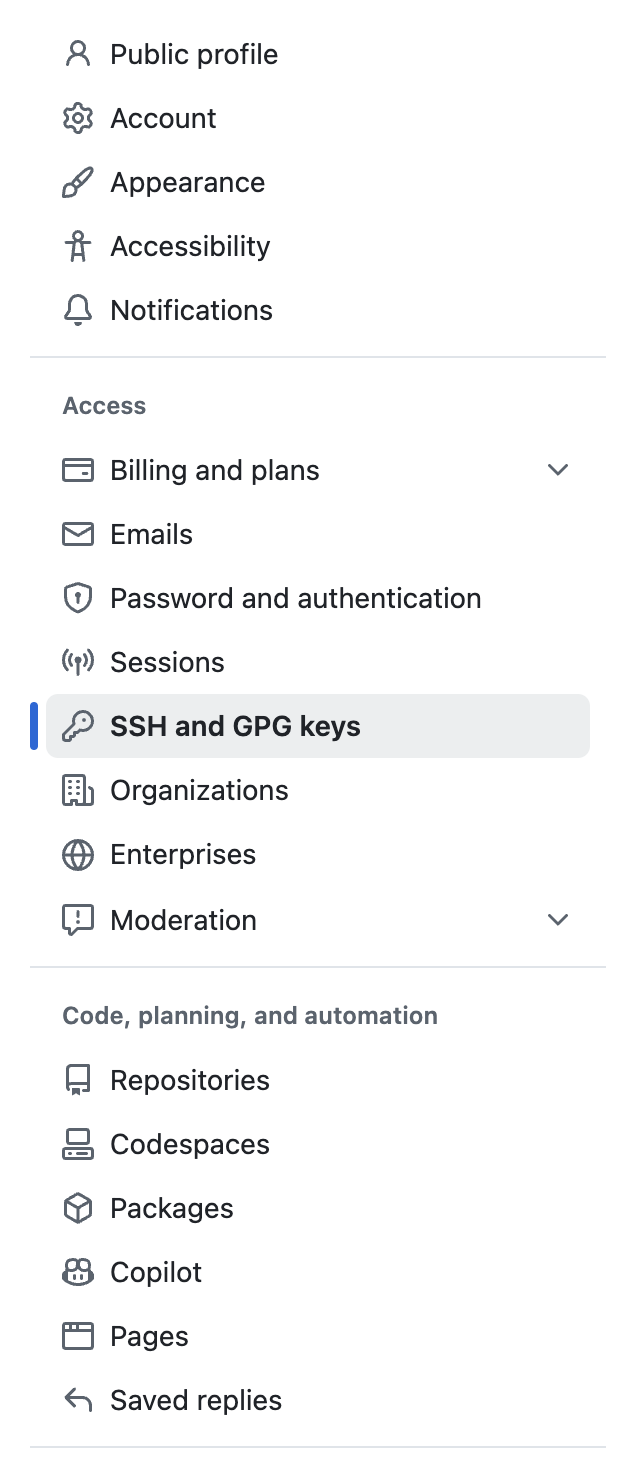640x1458 pixels.
Task: Expand the Billing and plans chevron
Action: pyautogui.click(x=558, y=470)
